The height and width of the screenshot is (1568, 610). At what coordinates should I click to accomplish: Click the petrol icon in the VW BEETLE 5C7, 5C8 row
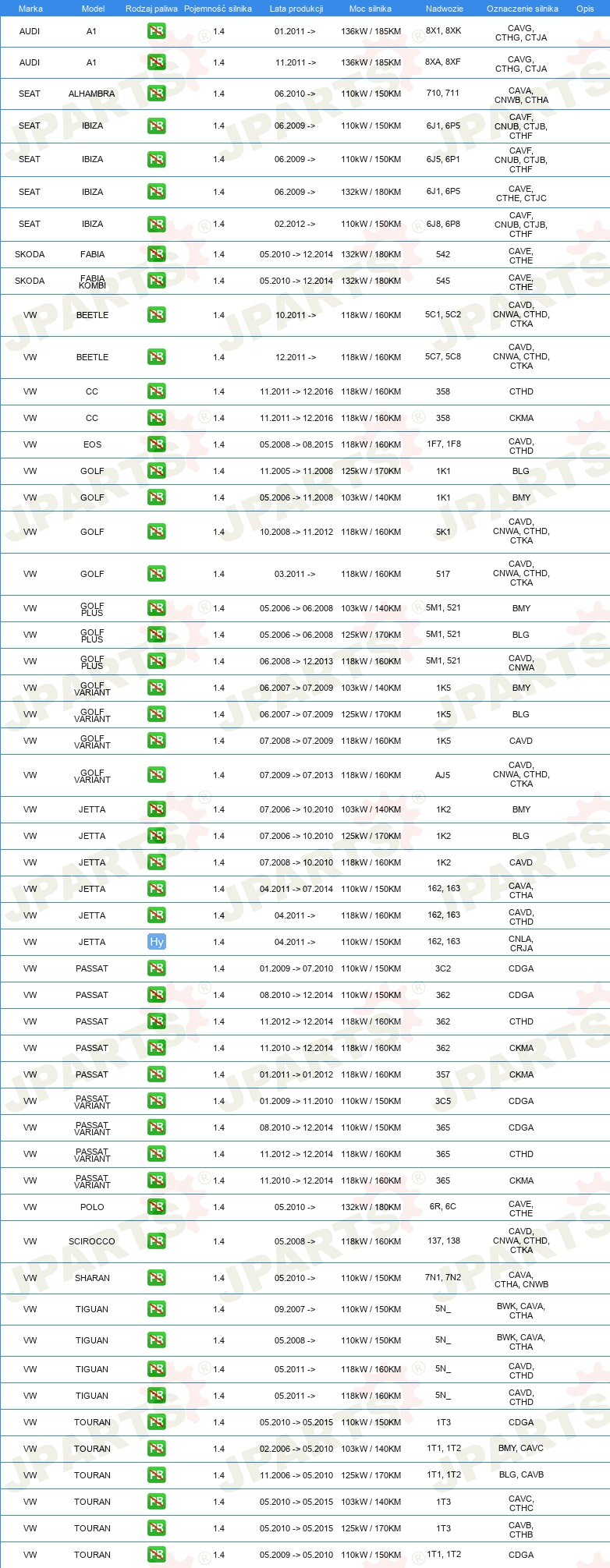[x=156, y=357]
